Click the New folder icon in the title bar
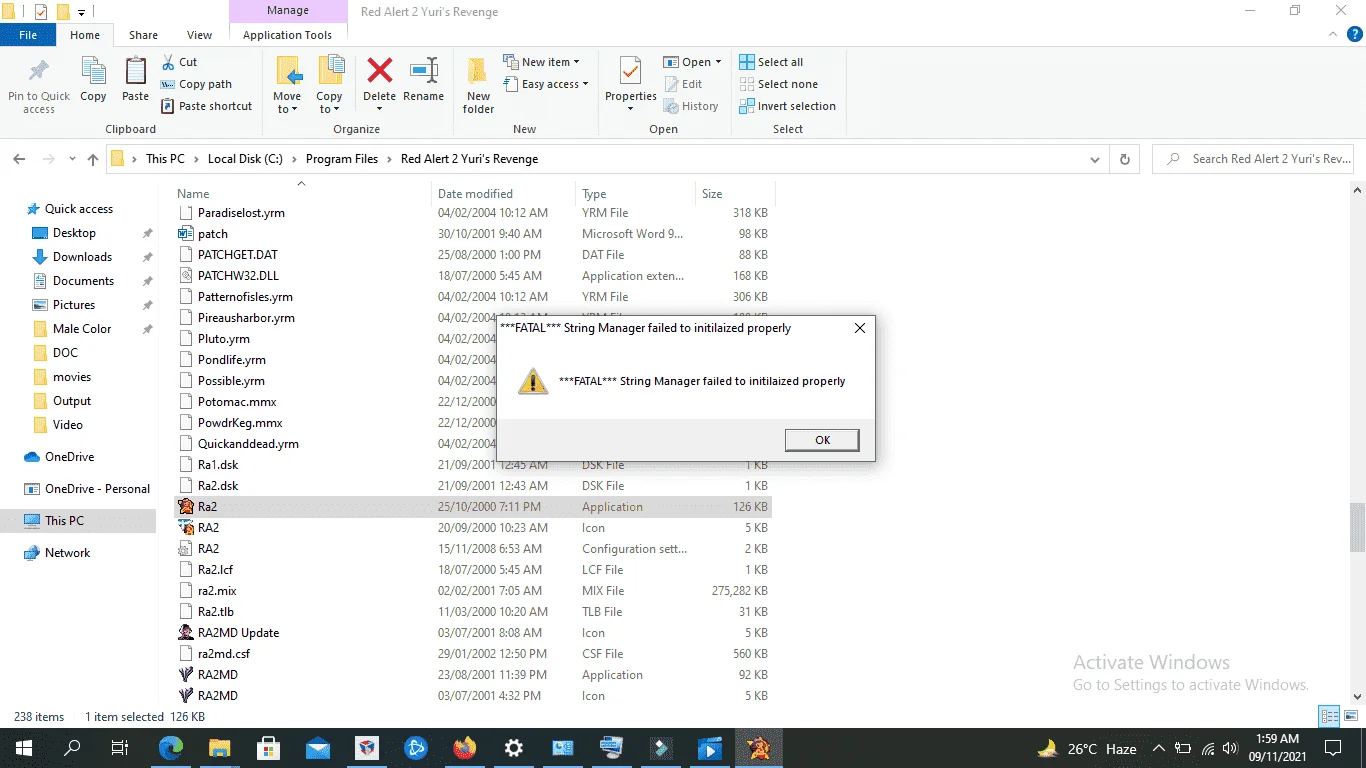The image size is (1366, 768). [63, 12]
